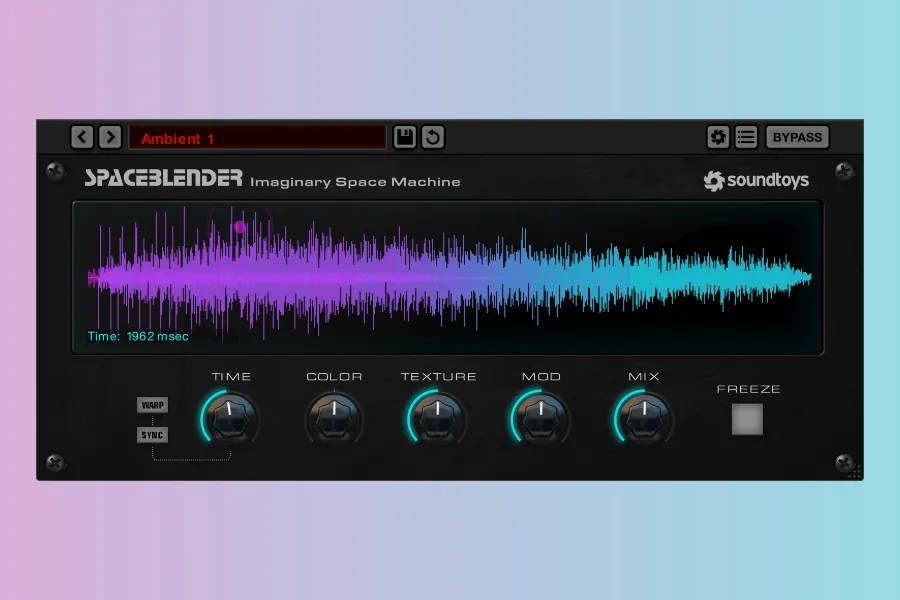Click the circular arrow revert preset icon
Image resolution: width=900 pixels, height=600 pixels.
tap(432, 137)
